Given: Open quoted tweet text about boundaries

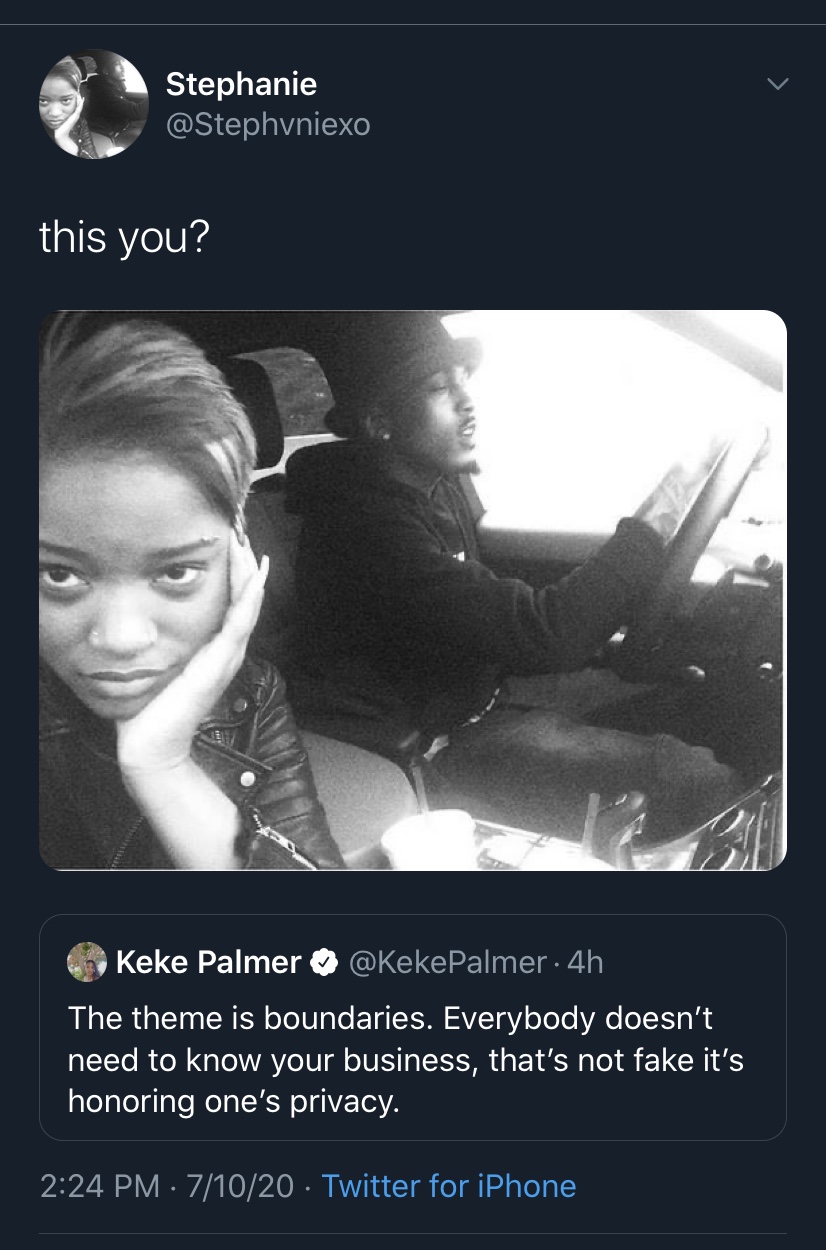Looking at the screenshot, I should [406, 1059].
